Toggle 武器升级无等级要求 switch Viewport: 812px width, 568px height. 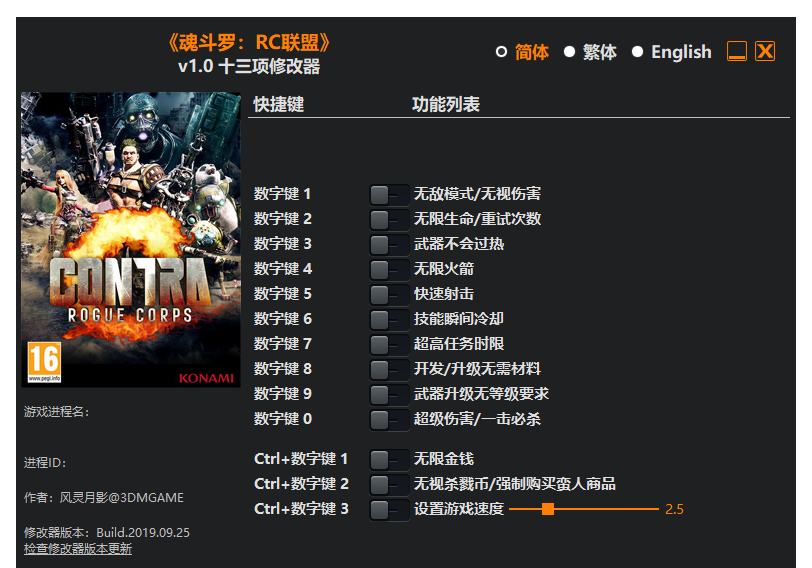[389, 395]
